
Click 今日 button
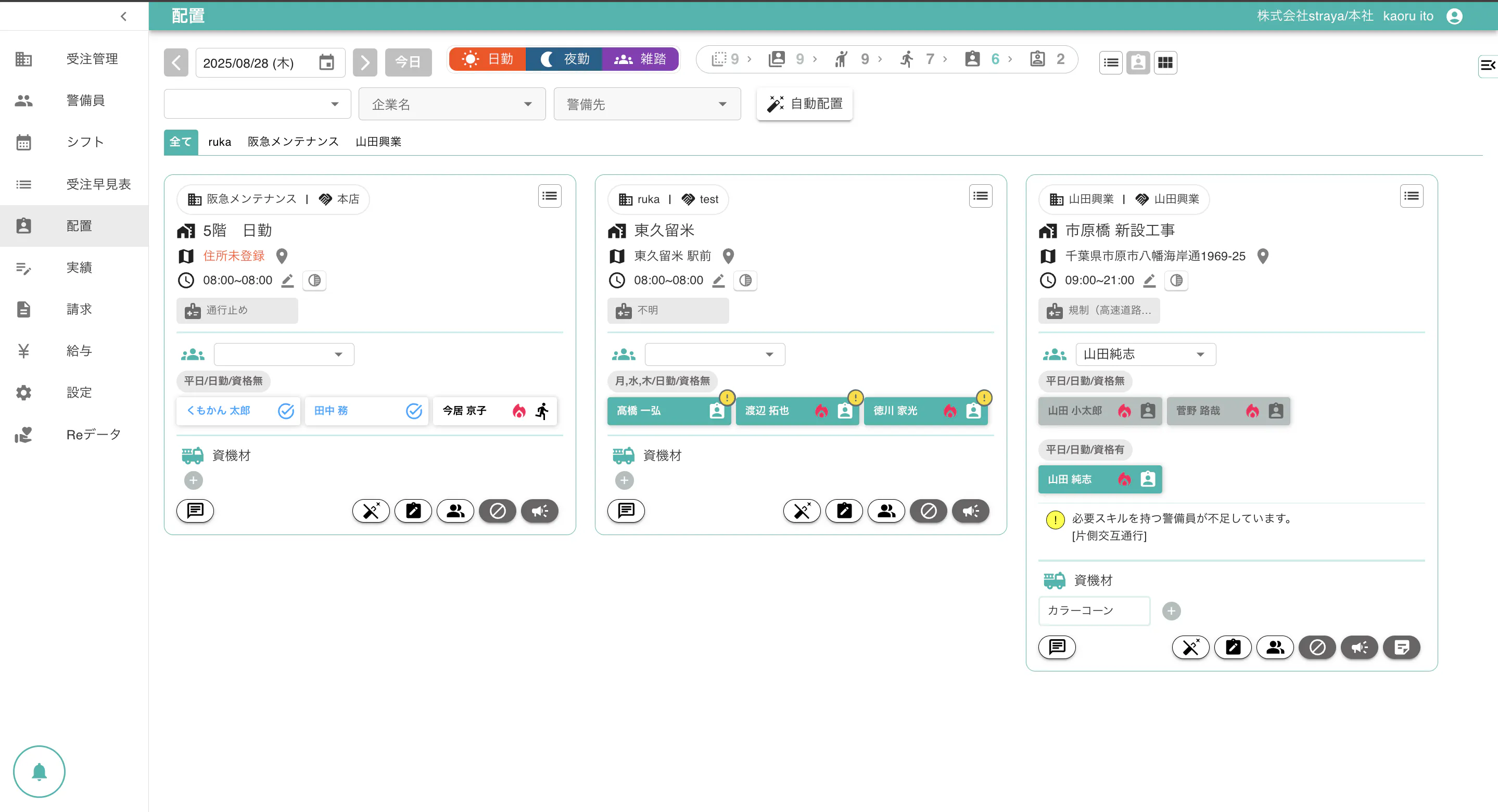pos(408,62)
